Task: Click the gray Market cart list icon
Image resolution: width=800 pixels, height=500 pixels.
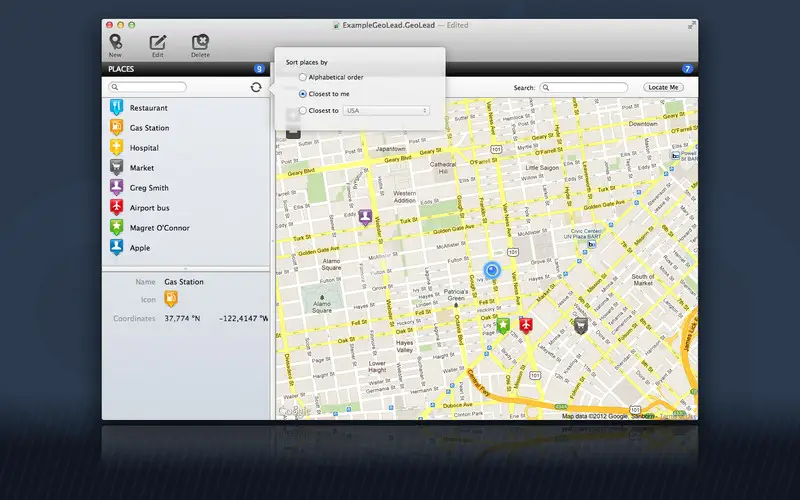Action: (116, 167)
